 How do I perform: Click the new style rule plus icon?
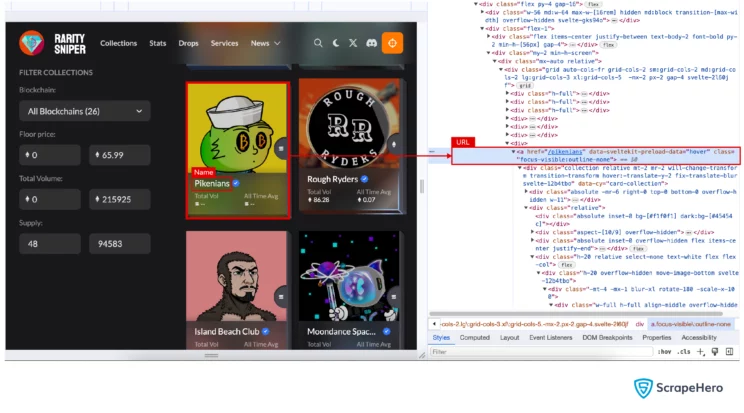point(700,352)
